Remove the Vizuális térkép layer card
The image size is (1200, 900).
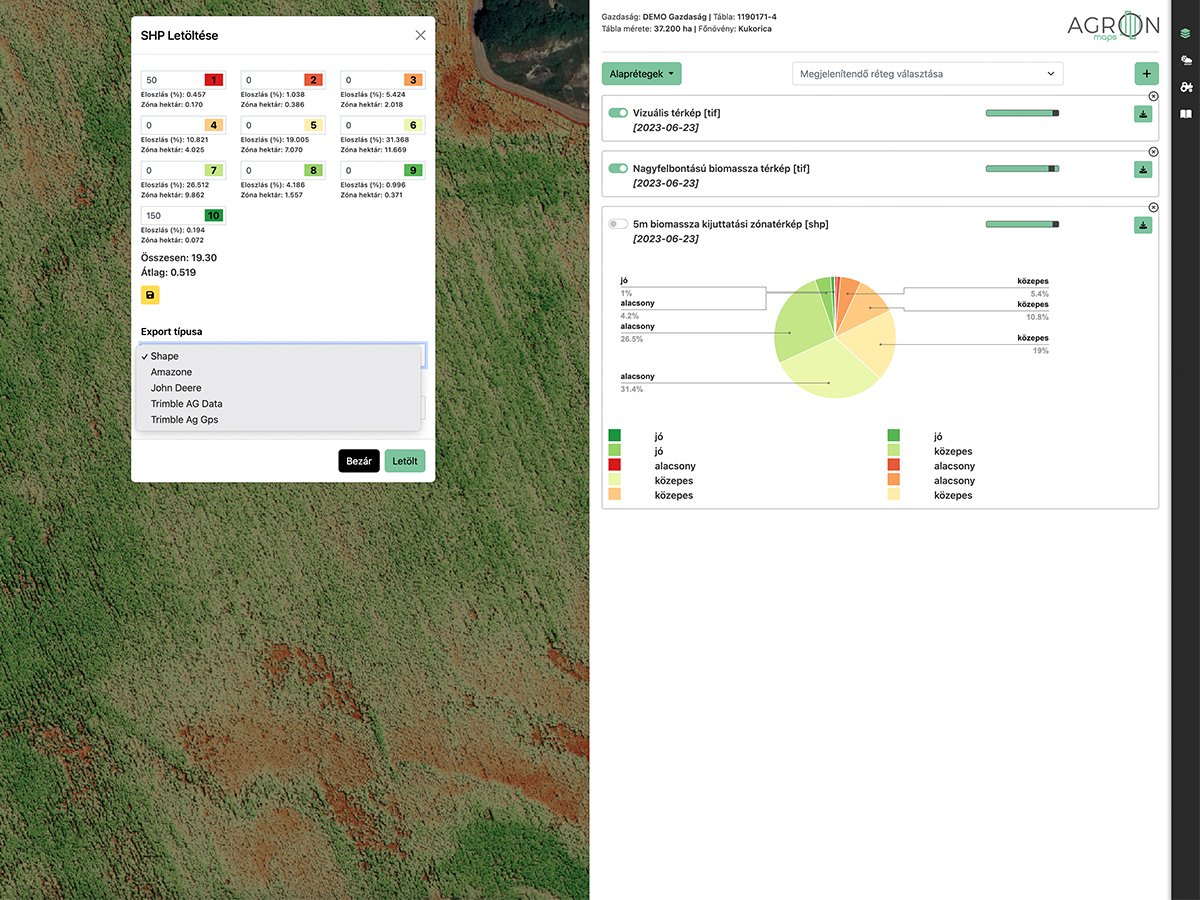click(x=1153, y=96)
